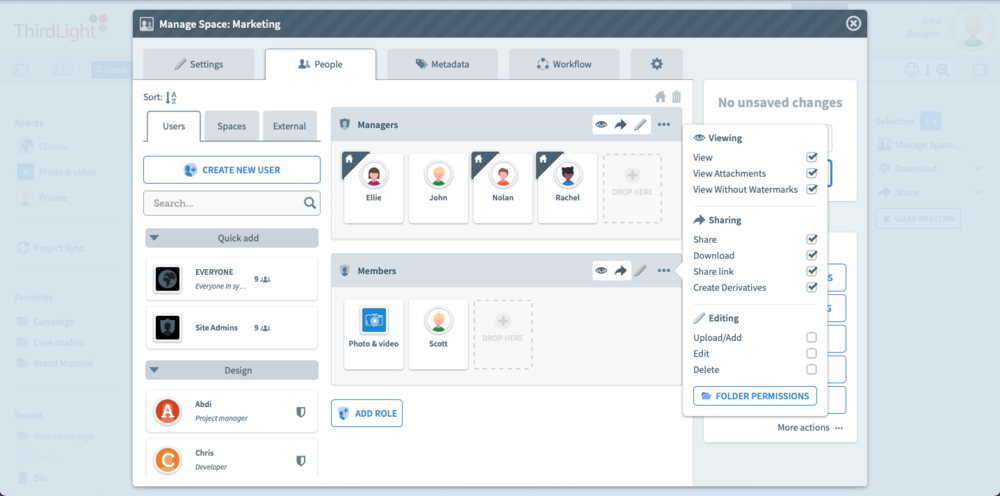Click the shield icon next to Abdi
This screenshot has width=1000, height=496.
tap(301, 412)
